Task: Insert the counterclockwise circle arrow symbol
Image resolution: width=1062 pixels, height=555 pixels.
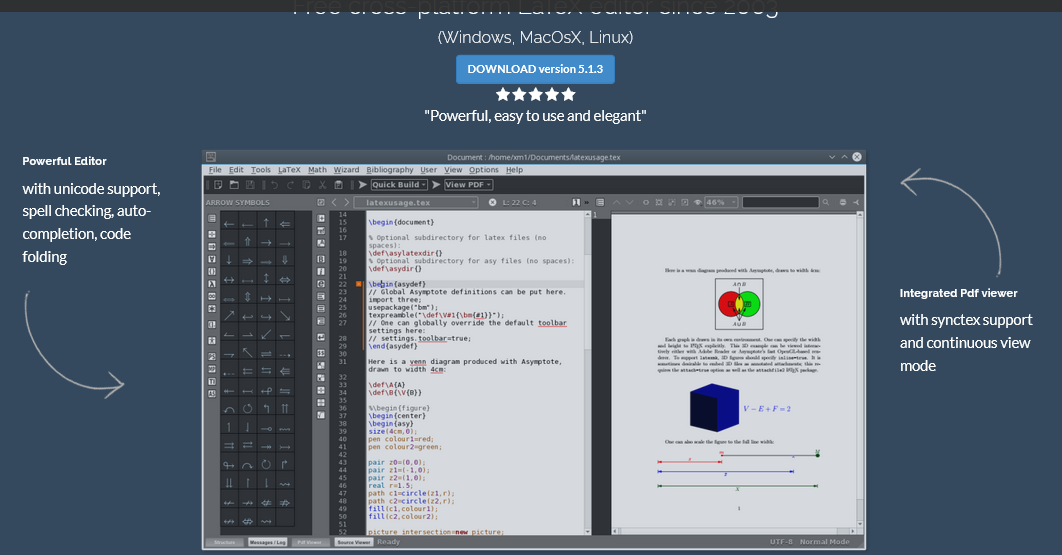Action: point(247,408)
